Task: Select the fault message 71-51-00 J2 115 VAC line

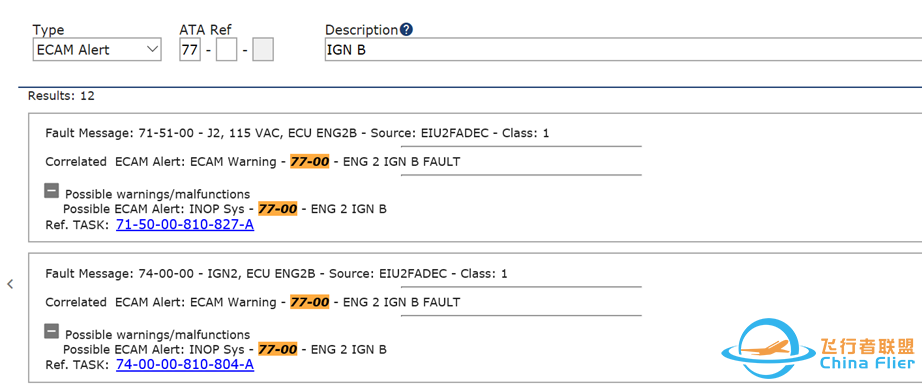Action: (x=297, y=133)
